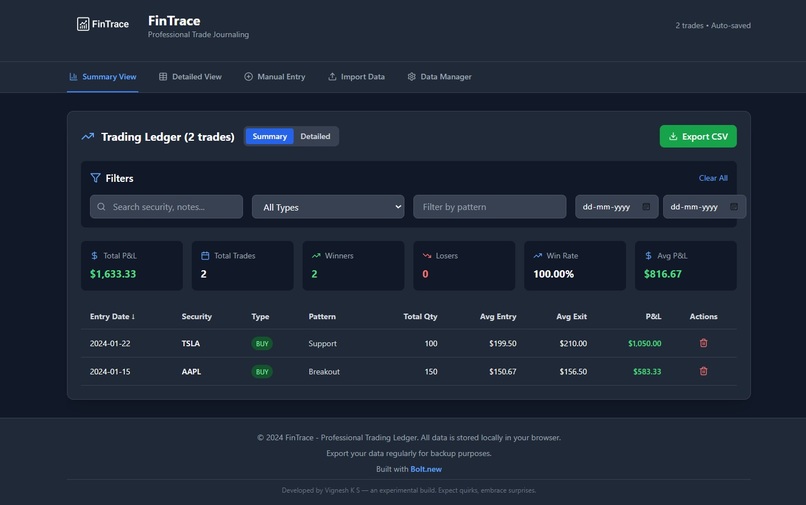Click the 2024-01-22 entry date
This screenshot has height=505, width=806.
[110, 344]
